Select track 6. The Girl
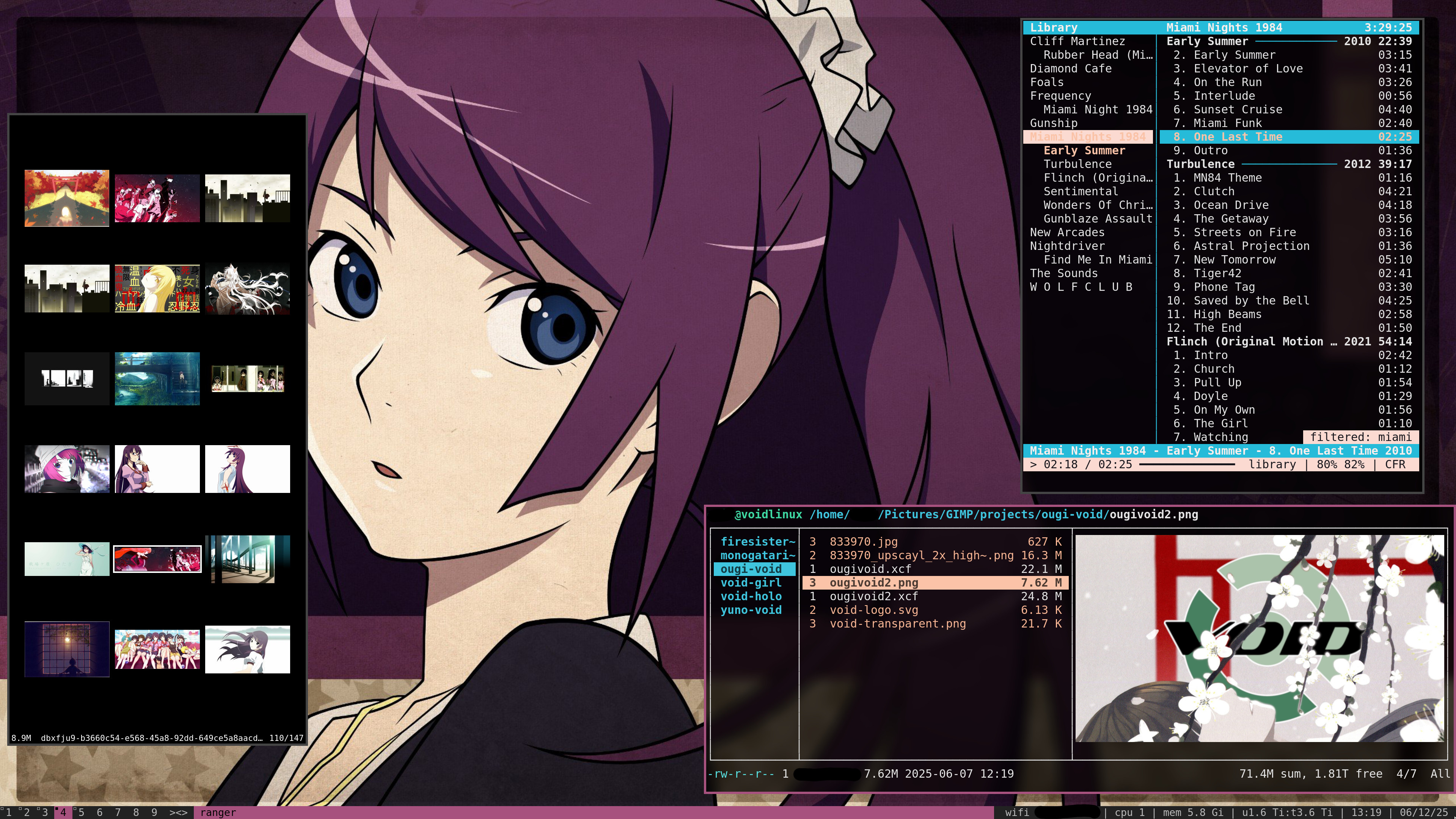1456x819 pixels. [x=1289, y=424]
